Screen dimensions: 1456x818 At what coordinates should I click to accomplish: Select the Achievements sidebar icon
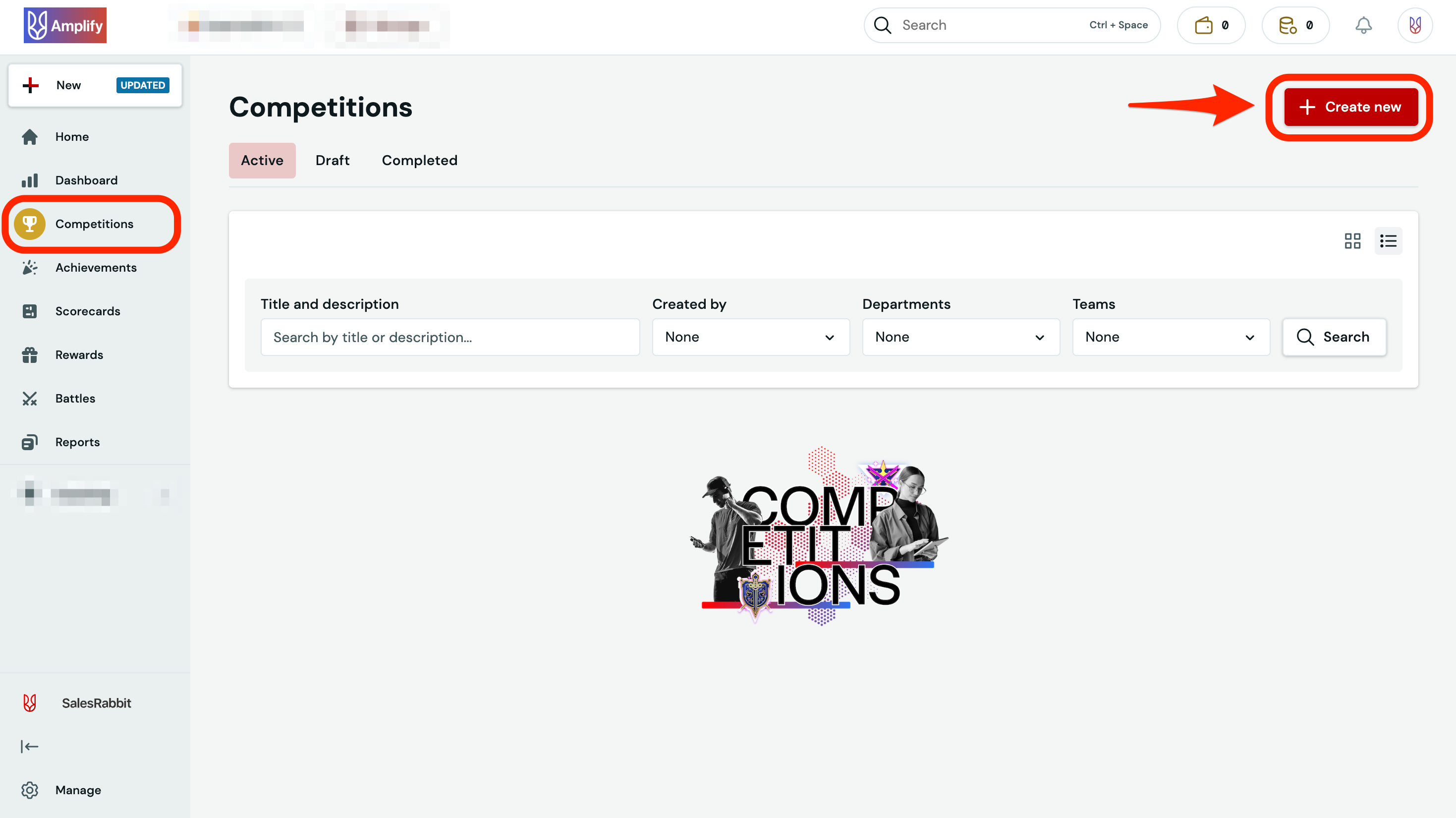point(30,267)
